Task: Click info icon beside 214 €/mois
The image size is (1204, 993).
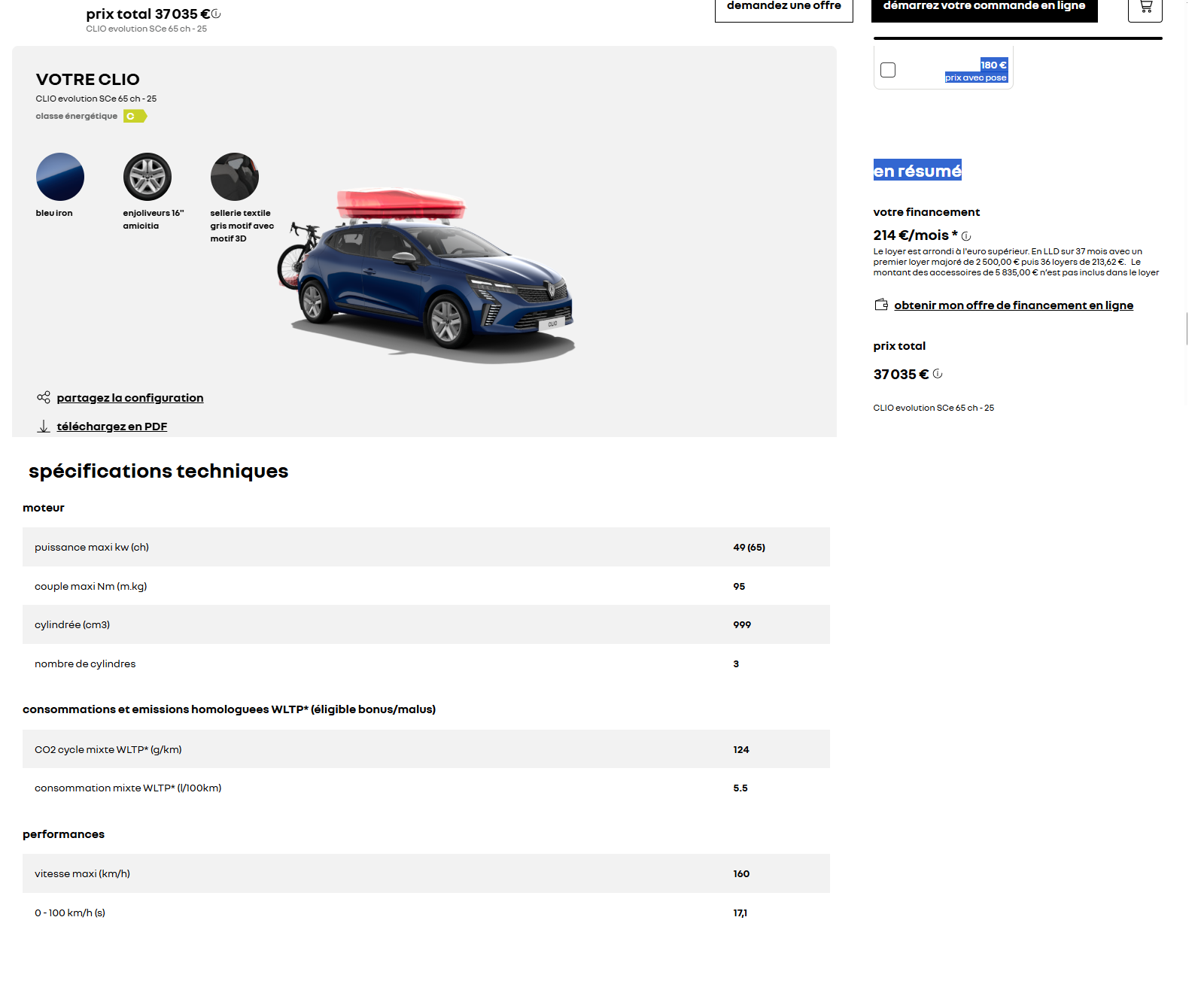Action: [966, 236]
